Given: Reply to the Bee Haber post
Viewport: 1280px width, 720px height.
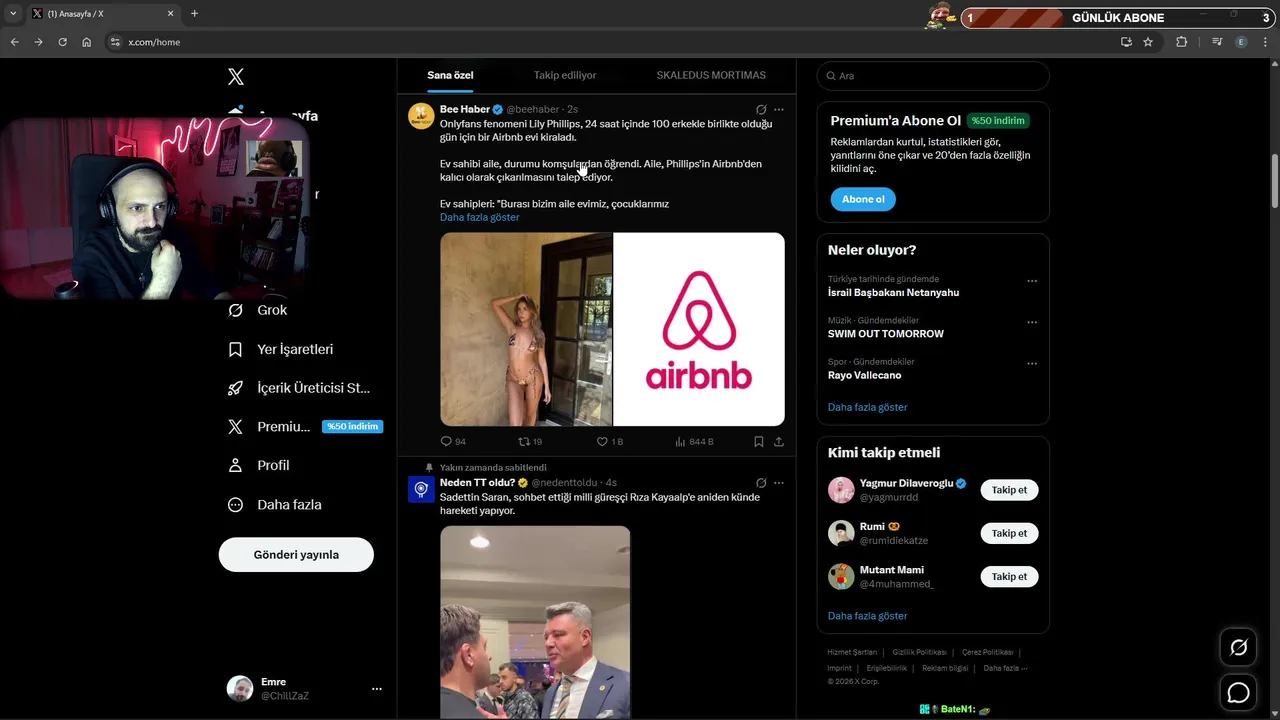Looking at the screenshot, I should click(453, 441).
